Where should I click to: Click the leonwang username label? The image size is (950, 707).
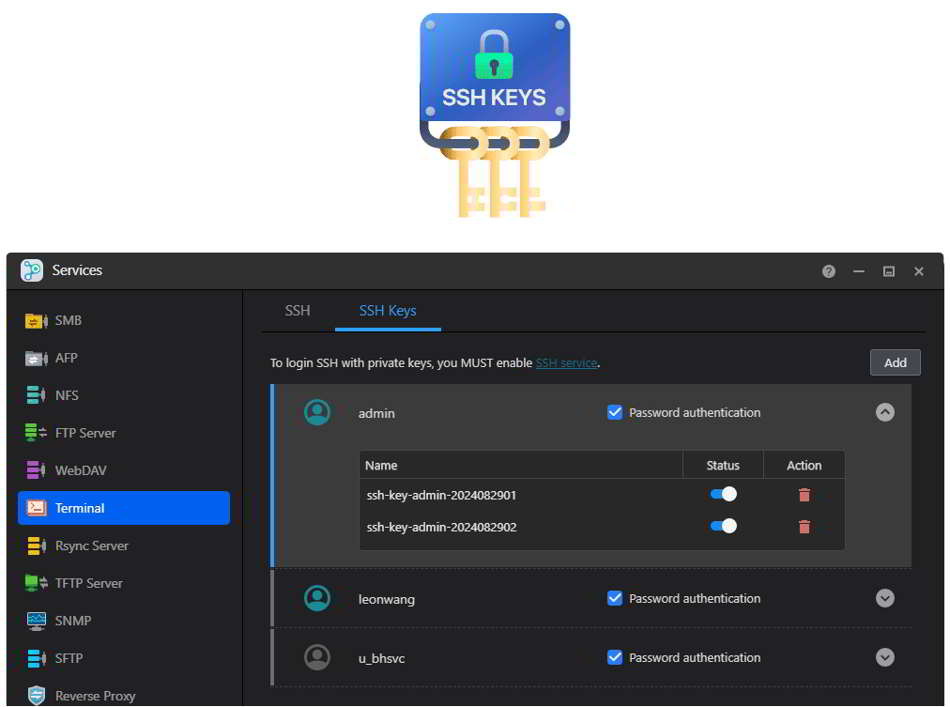tap(387, 599)
